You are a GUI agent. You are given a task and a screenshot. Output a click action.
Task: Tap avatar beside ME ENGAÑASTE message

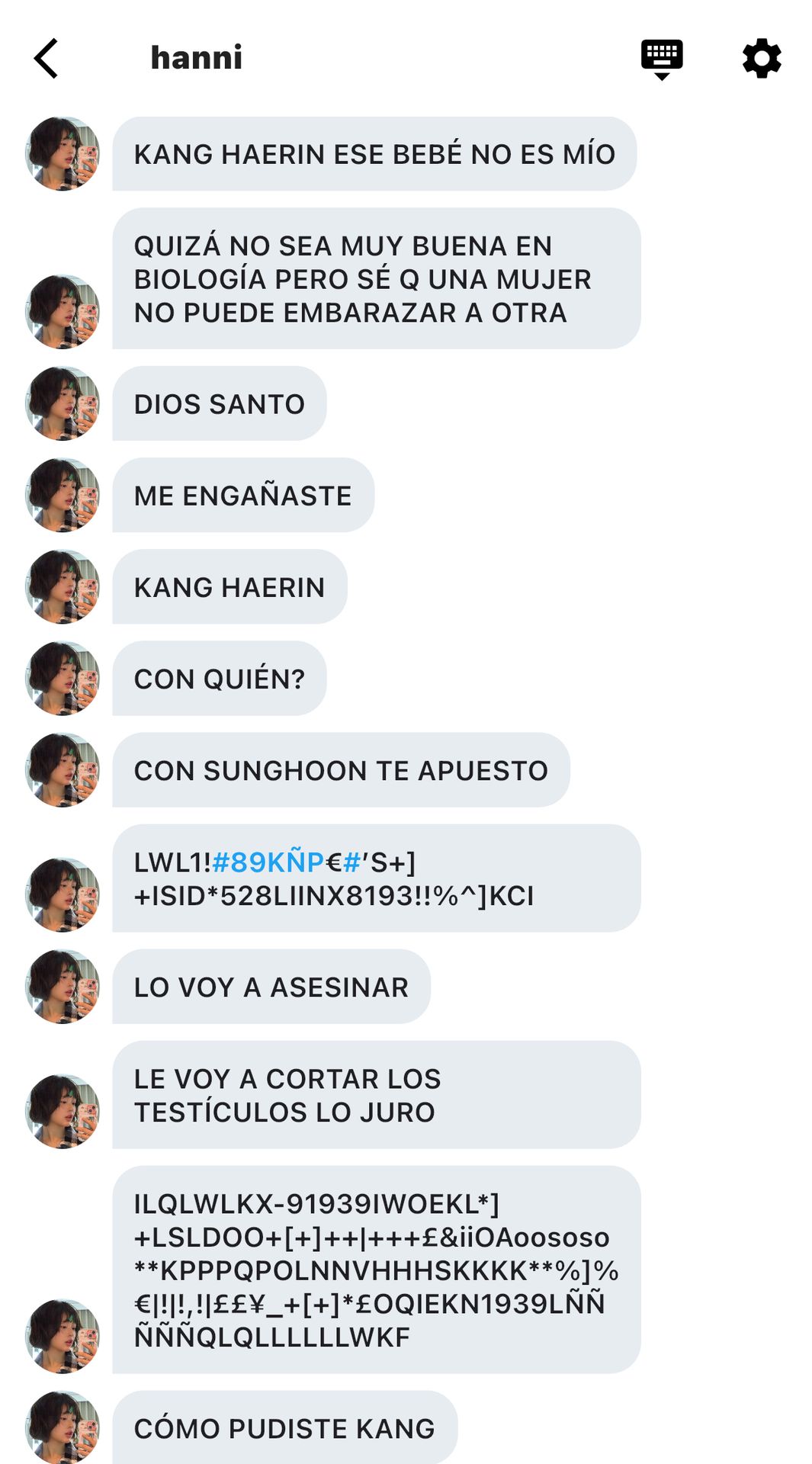click(63, 495)
